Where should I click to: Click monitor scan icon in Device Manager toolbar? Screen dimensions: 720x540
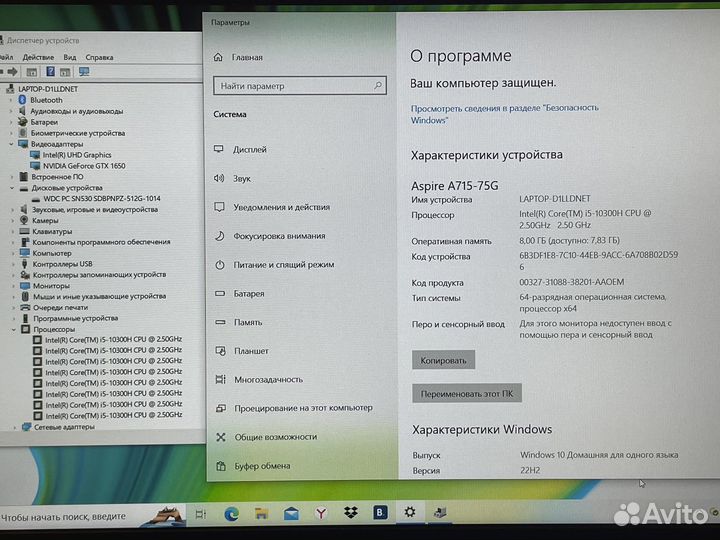84,72
